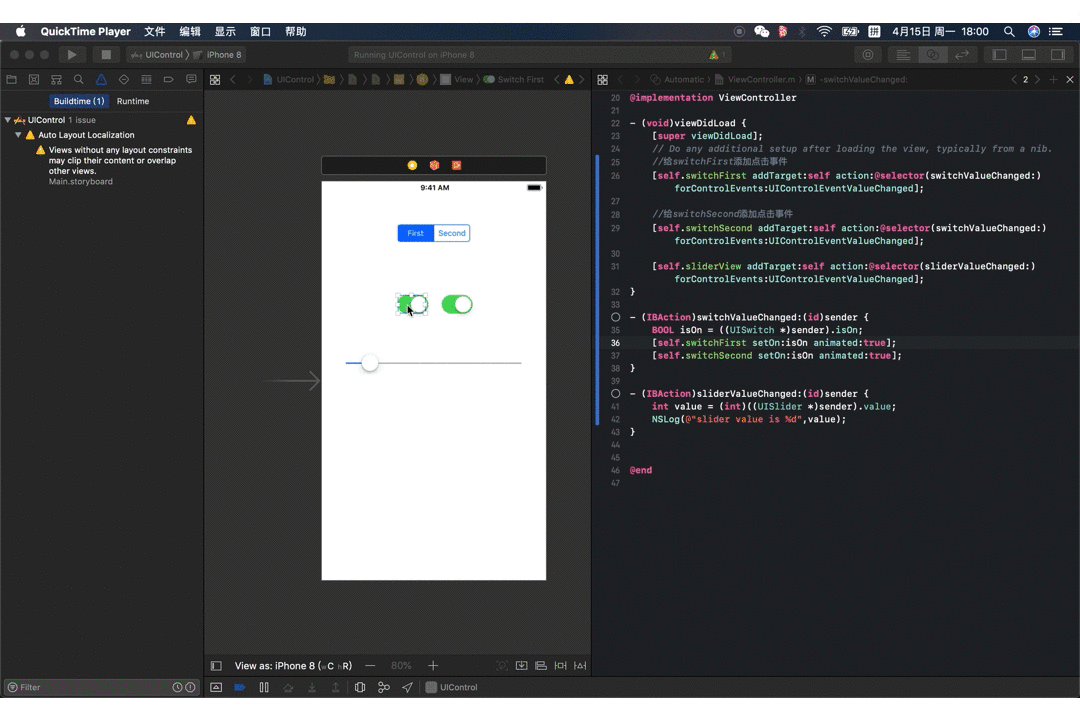Click Debug View Hierarchy icon

(x=360, y=688)
